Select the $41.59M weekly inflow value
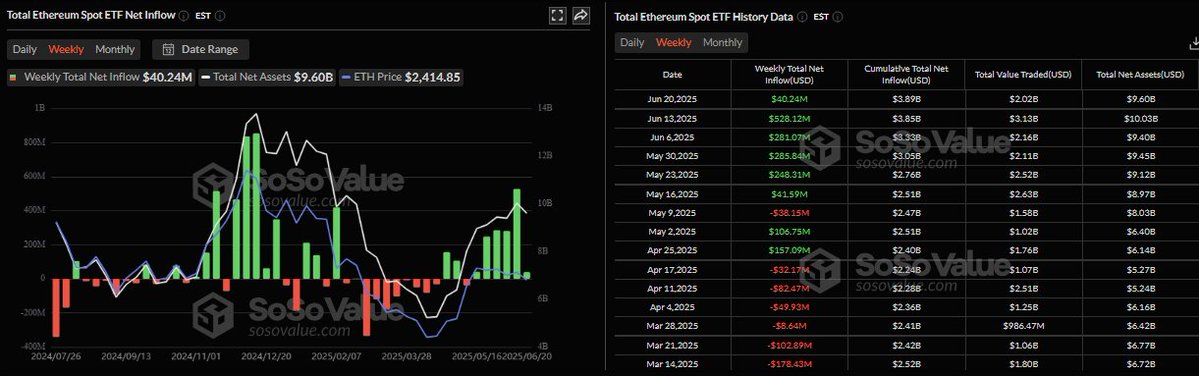Screen dimensions: 1199x376 pyautogui.click(x=789, y=194)
